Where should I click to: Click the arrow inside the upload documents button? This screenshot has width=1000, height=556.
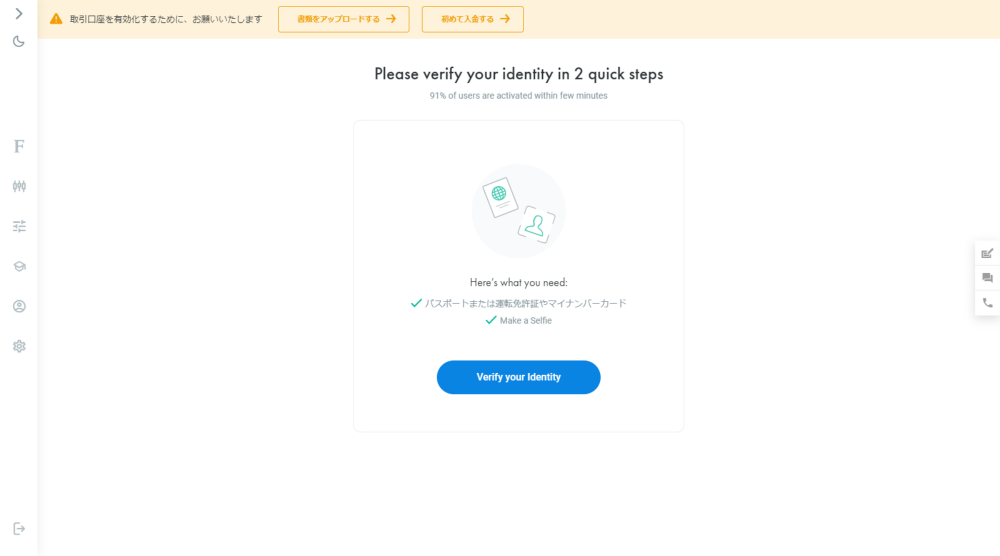pyautogui.click(x=391, y=19)
